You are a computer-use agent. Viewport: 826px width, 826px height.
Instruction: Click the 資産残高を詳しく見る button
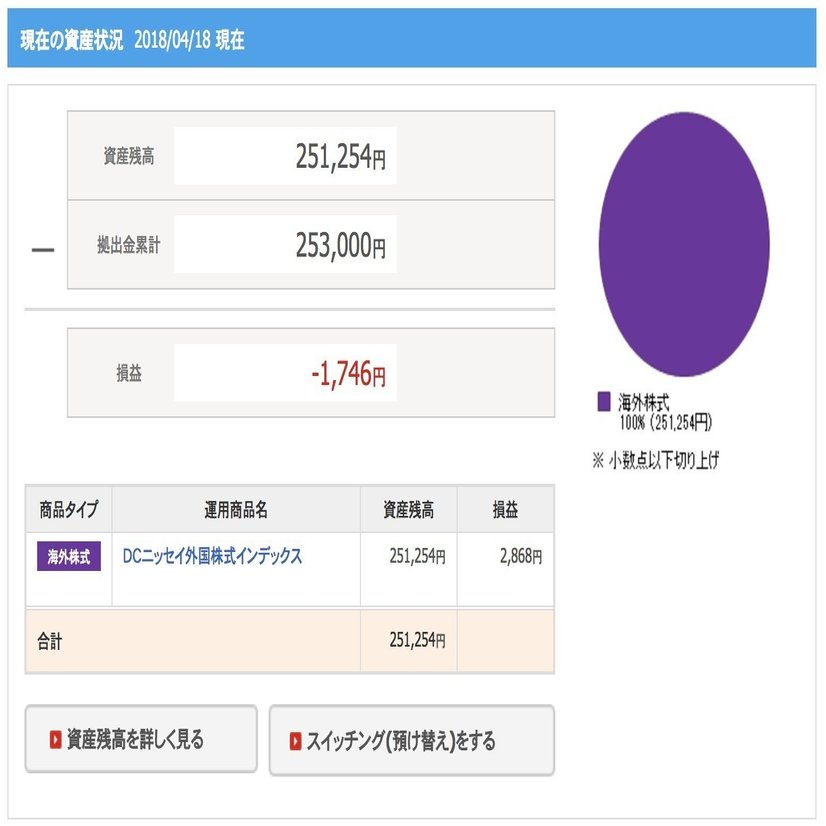[141, 739]
